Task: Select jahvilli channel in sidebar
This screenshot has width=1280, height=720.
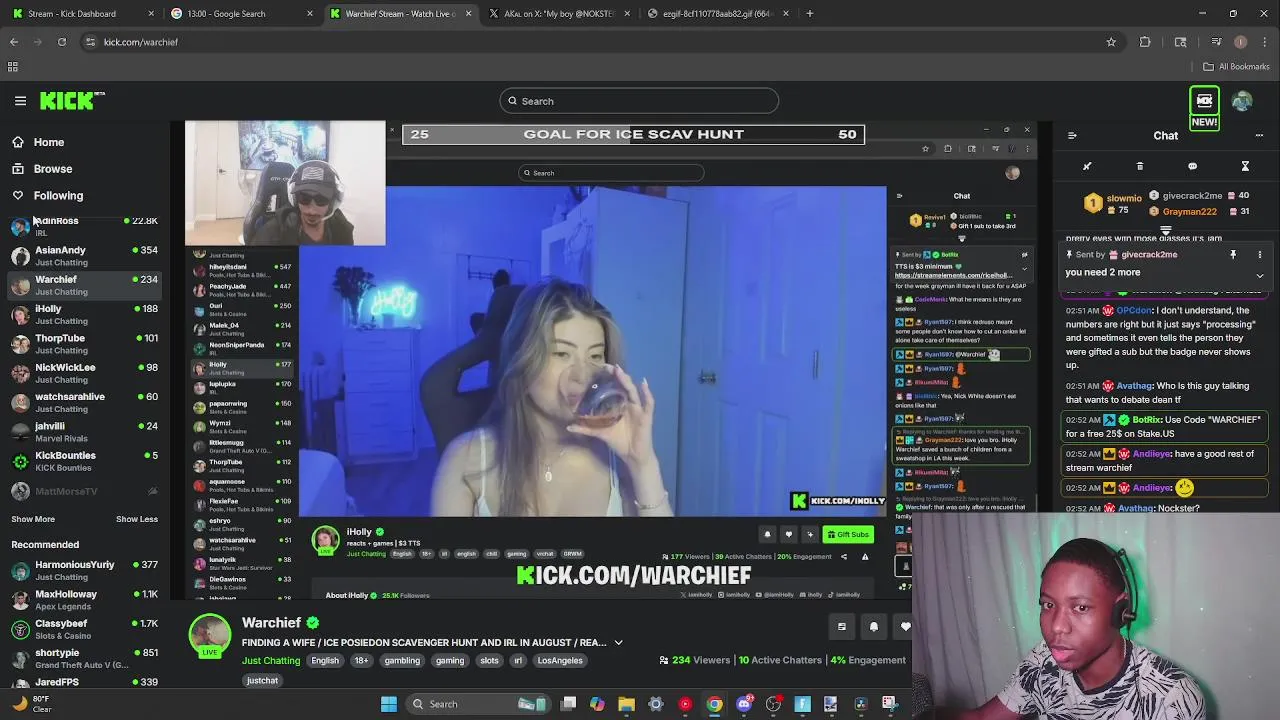Action: click(84, 431)
